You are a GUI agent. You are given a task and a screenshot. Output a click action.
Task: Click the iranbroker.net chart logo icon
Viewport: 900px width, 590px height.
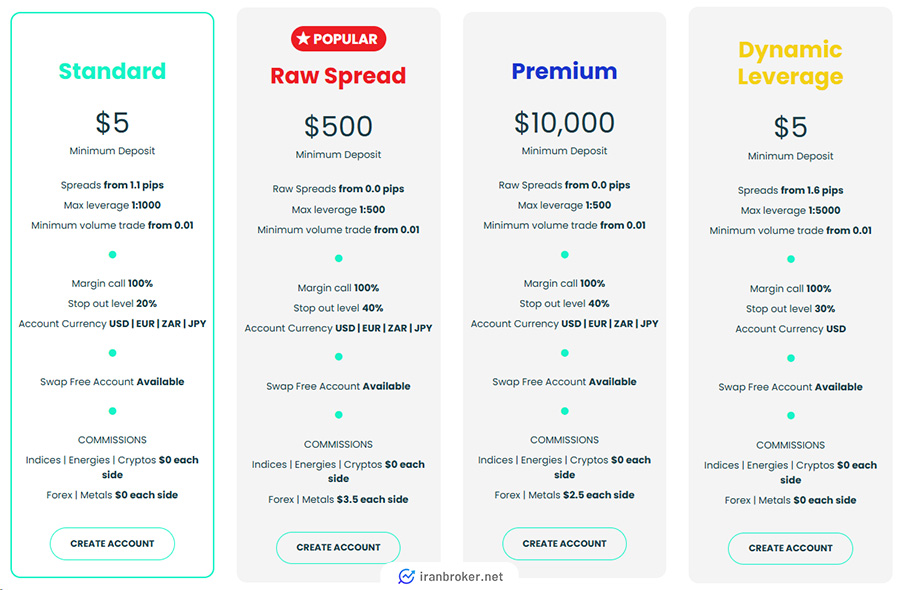tap(406, 576)
